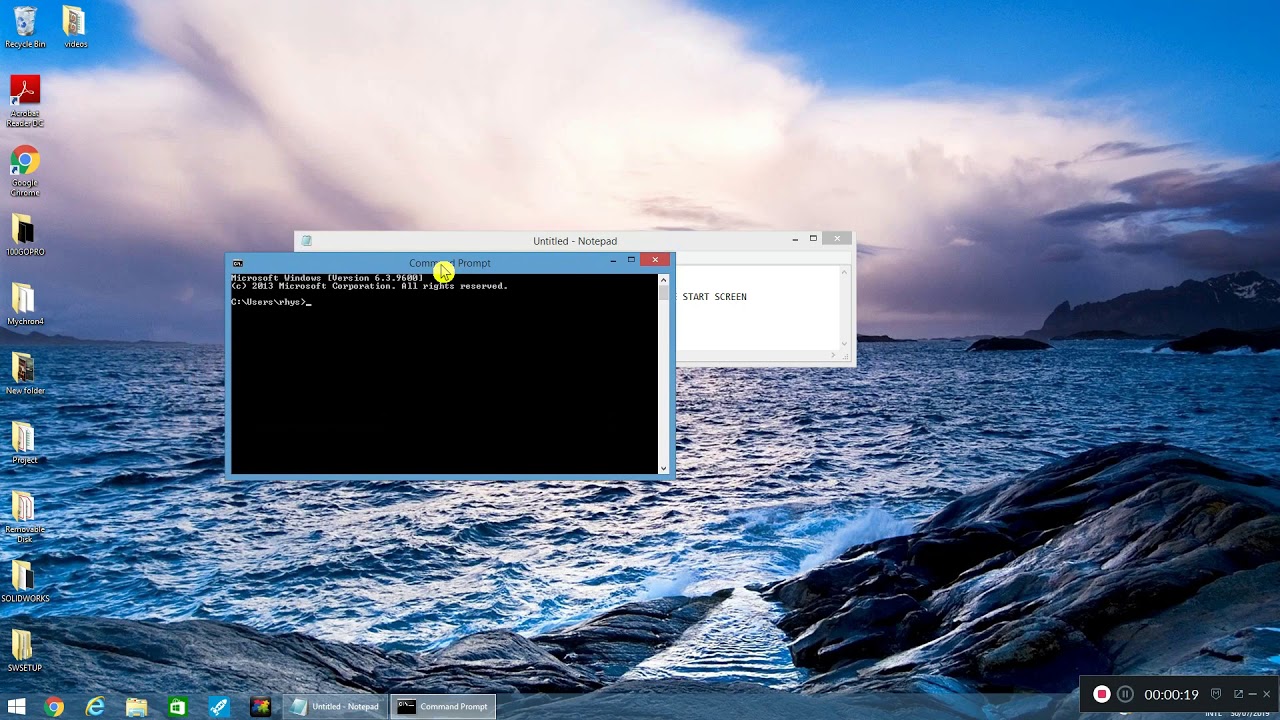Minimize the Command Prompt window
Screen dimensions: 1280x720
pos(613,261)
